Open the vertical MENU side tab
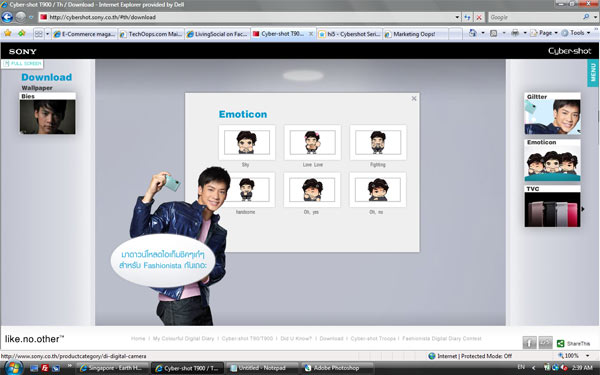The width and height of the screenshot is (600, 375). click(593, 72)
